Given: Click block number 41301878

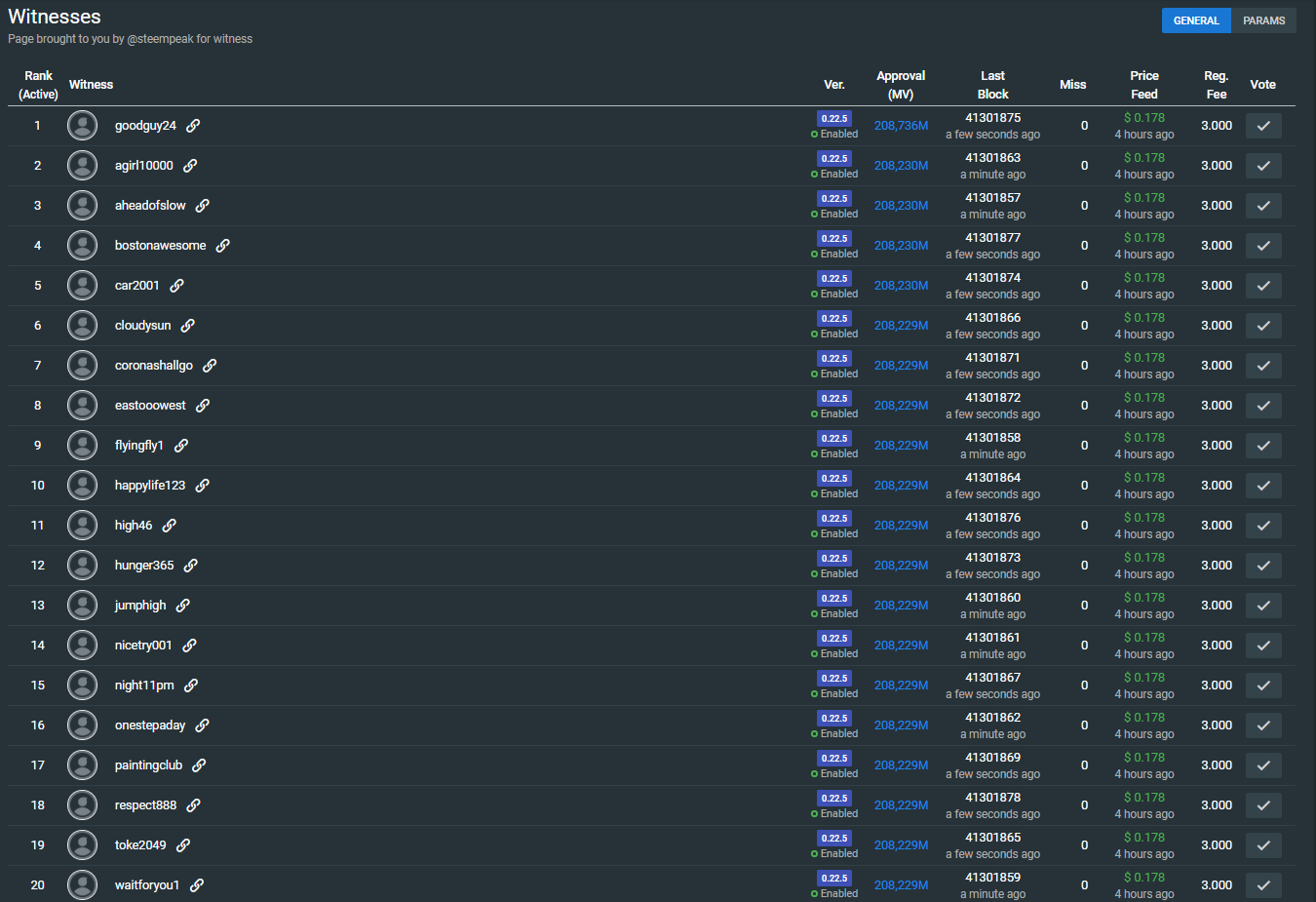Looking at the screenshot, I should pyautogui.click(x=992, y=798).
